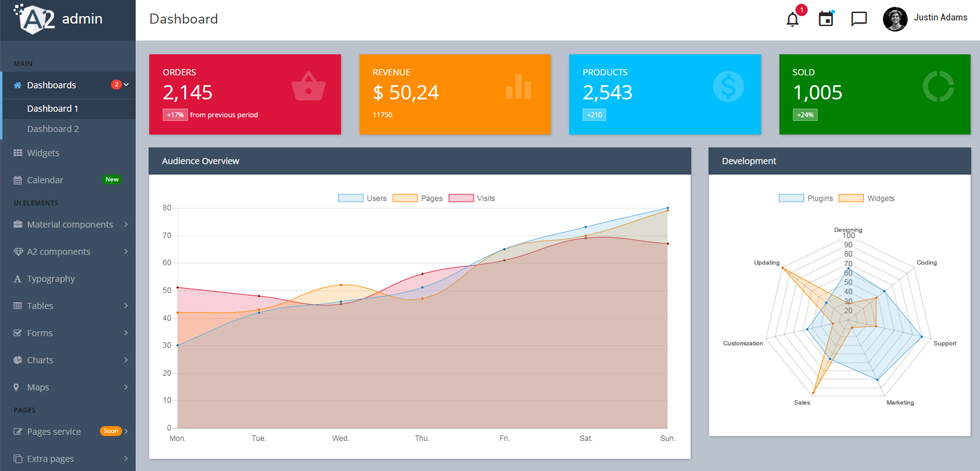The width and height of the screenshot is (980, 471).
Task: Click the 2,145 orders value
Action: tap(188, 92)
